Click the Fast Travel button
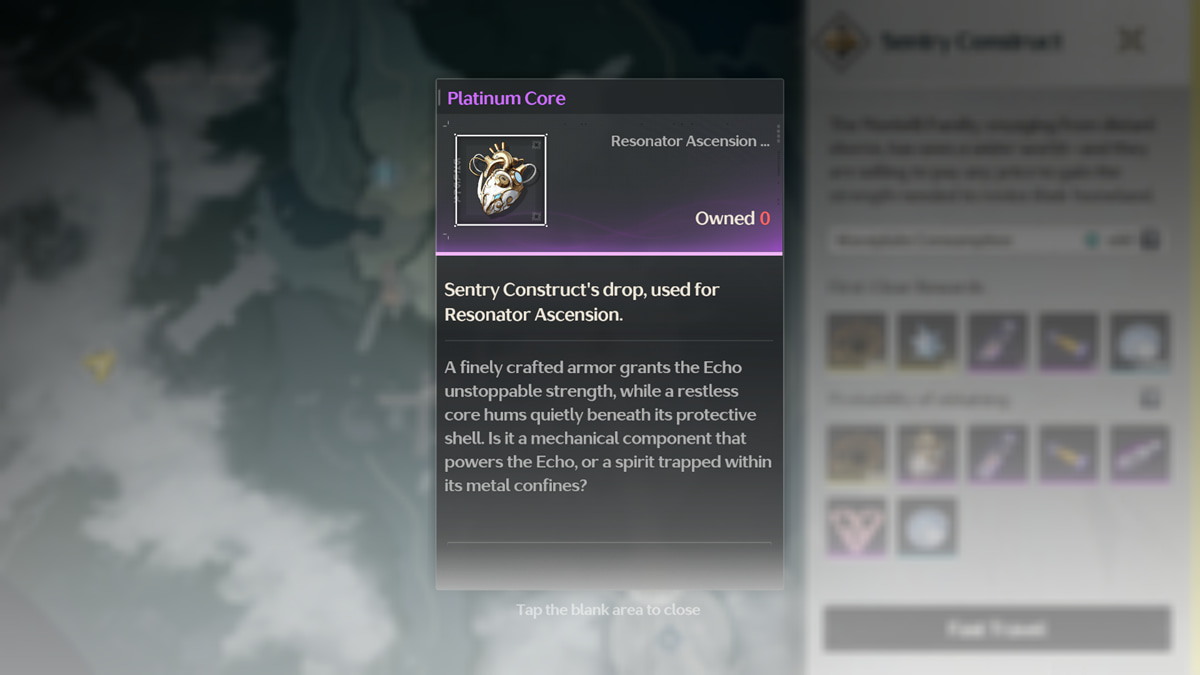Screen dimensions: 1200x675 (x=997, y=629)
